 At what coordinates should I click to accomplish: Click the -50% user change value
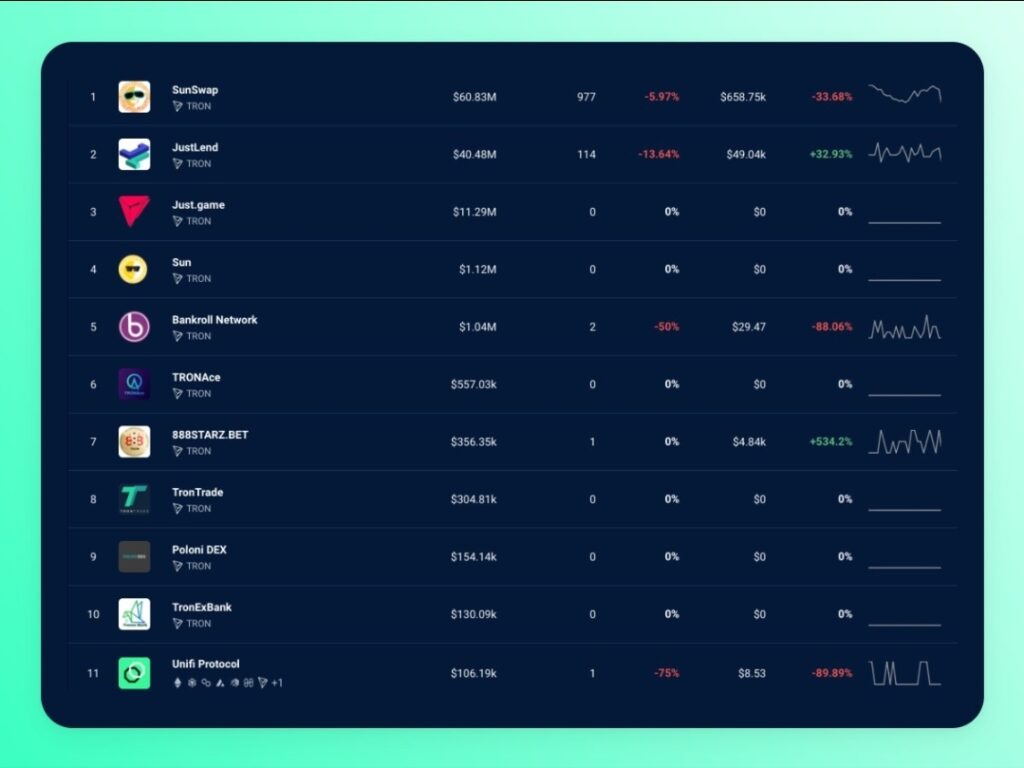tap(666, 327)
